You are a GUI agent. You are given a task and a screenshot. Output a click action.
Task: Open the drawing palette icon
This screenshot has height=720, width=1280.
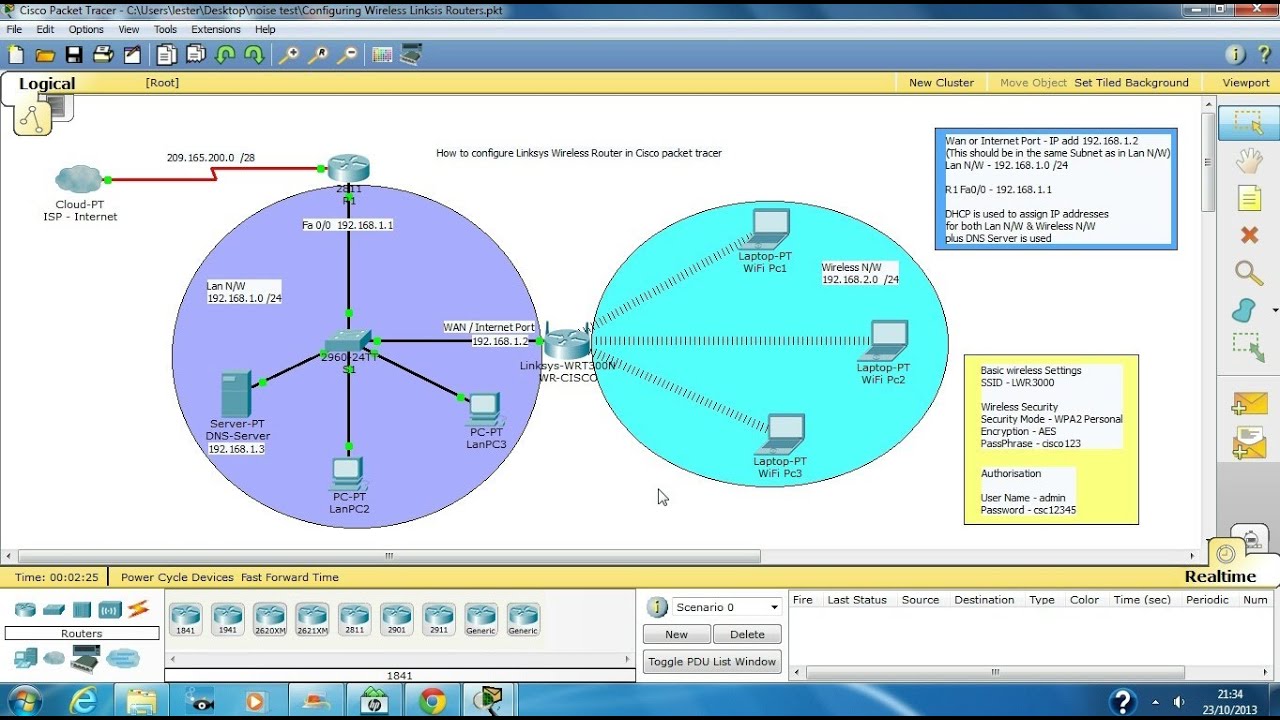(382, 55)
